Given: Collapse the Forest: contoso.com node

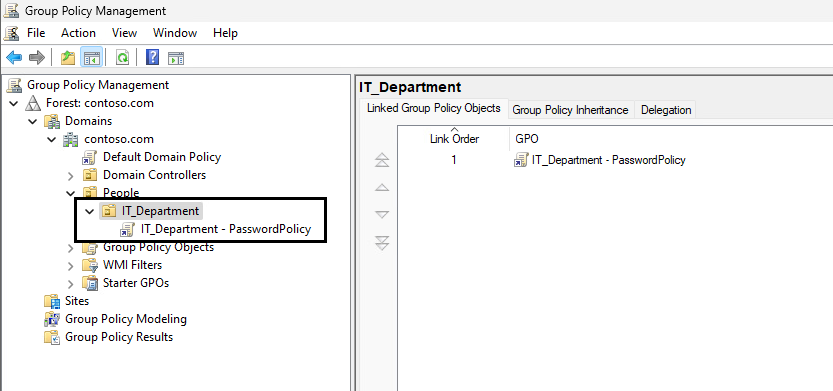Looking at the screenshot, I should (14, 103).
